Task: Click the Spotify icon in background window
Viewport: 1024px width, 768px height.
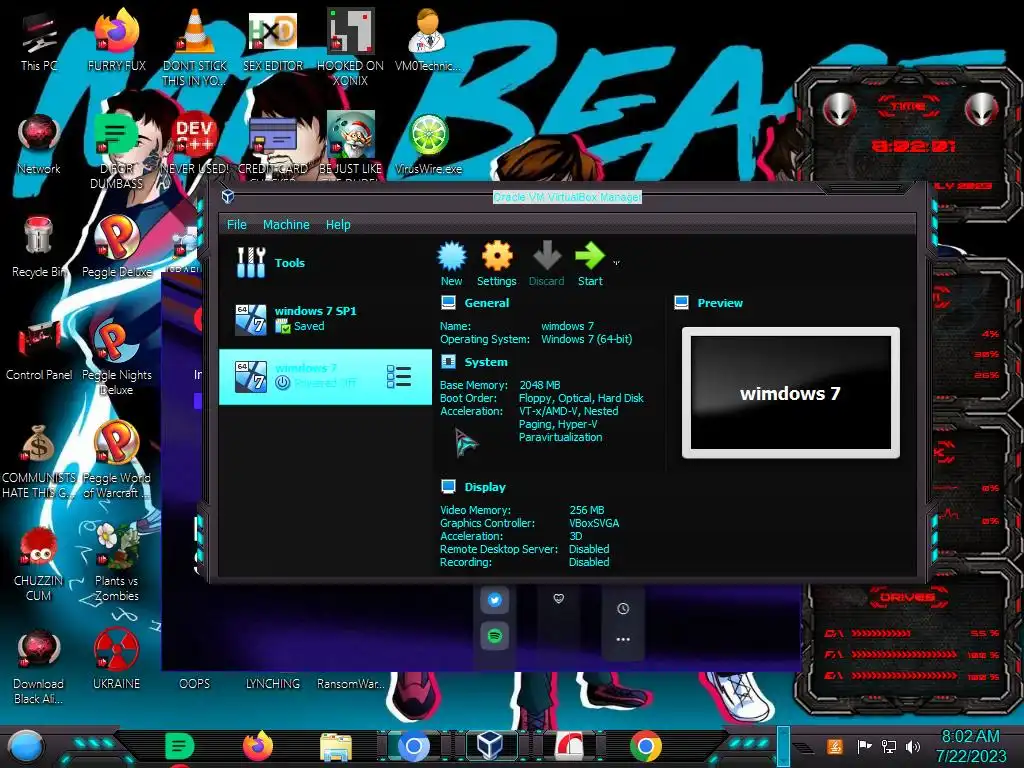Action: (494, 635)
